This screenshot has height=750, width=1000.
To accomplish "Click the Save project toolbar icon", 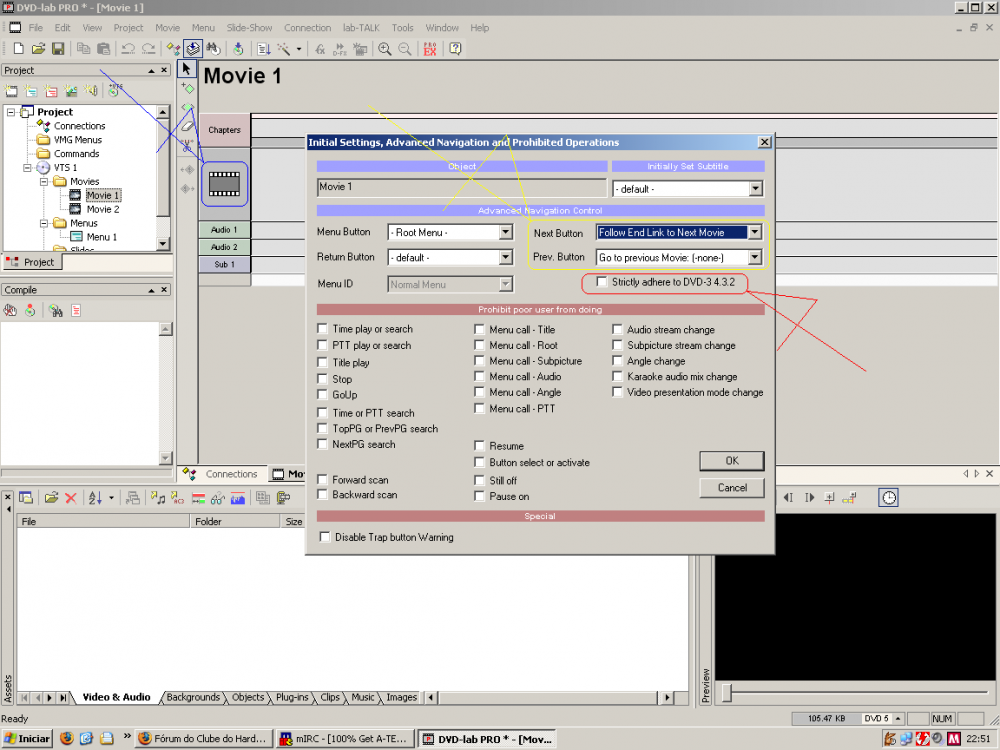I will (x=58, y=48).
